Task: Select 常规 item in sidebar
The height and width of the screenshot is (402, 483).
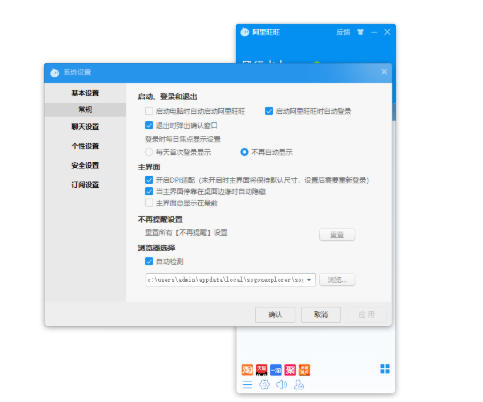Action: [x=85, y=109]
